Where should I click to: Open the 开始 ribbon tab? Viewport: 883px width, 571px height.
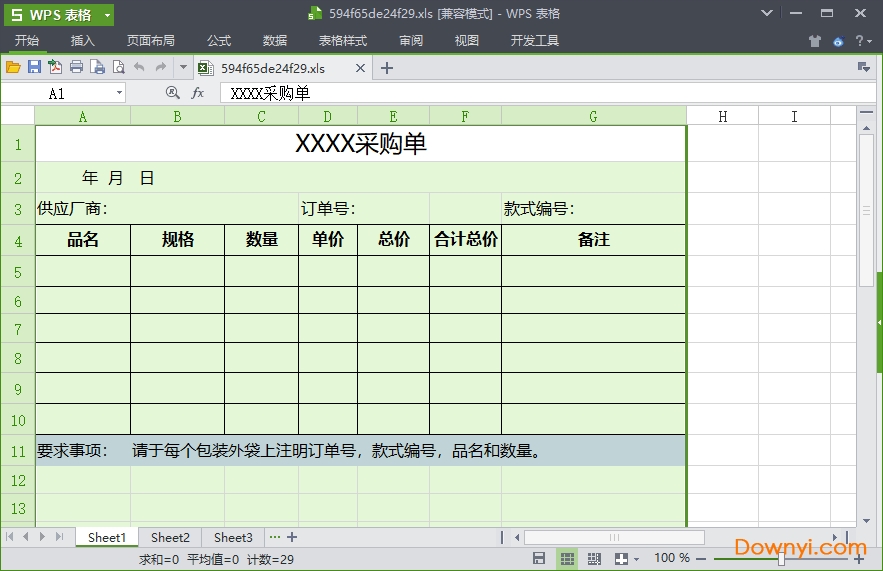point(26,41)
